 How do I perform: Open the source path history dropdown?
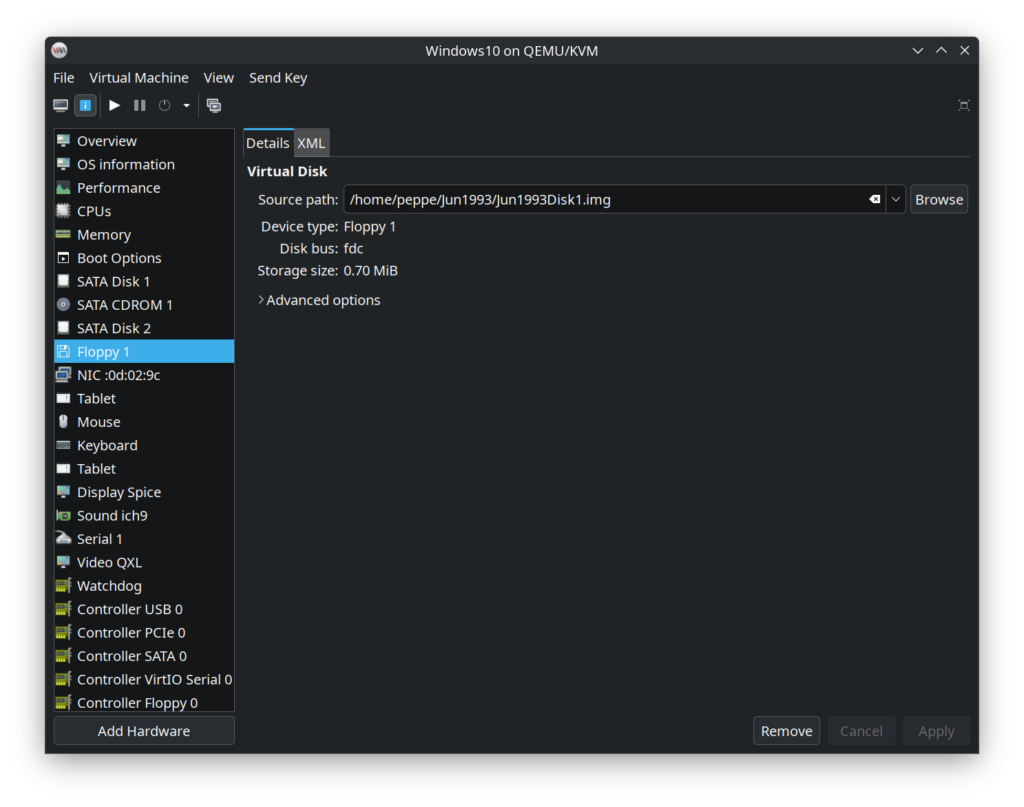pos(895,199)
